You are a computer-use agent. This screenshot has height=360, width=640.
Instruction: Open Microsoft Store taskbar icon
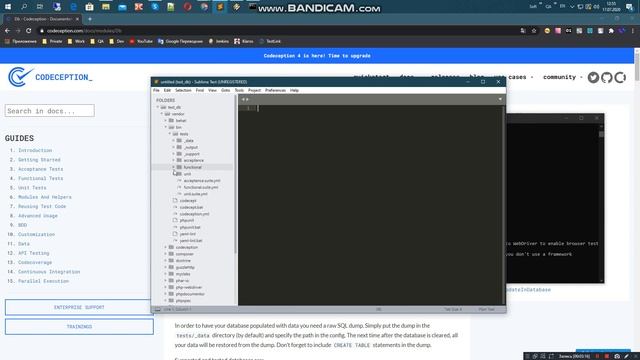(x=89, y=7)
